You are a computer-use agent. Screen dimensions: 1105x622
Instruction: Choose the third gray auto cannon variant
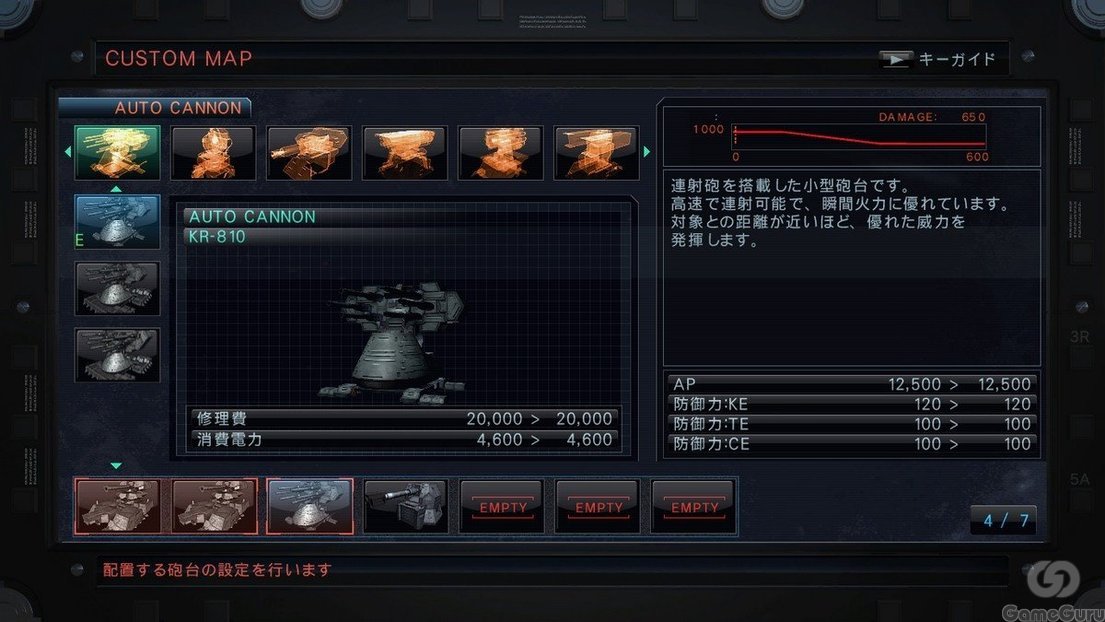[117, 355]
